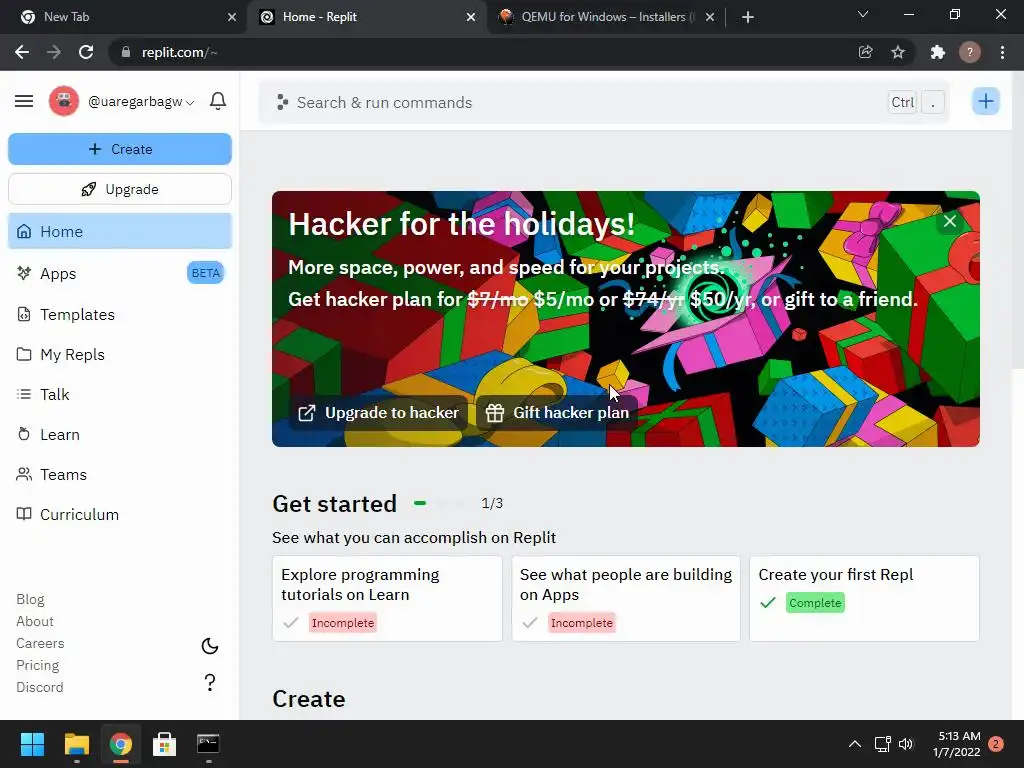Screen dimensions: 1024x768
Task: Open the Pricing link
Action: [x=37, y=665]
